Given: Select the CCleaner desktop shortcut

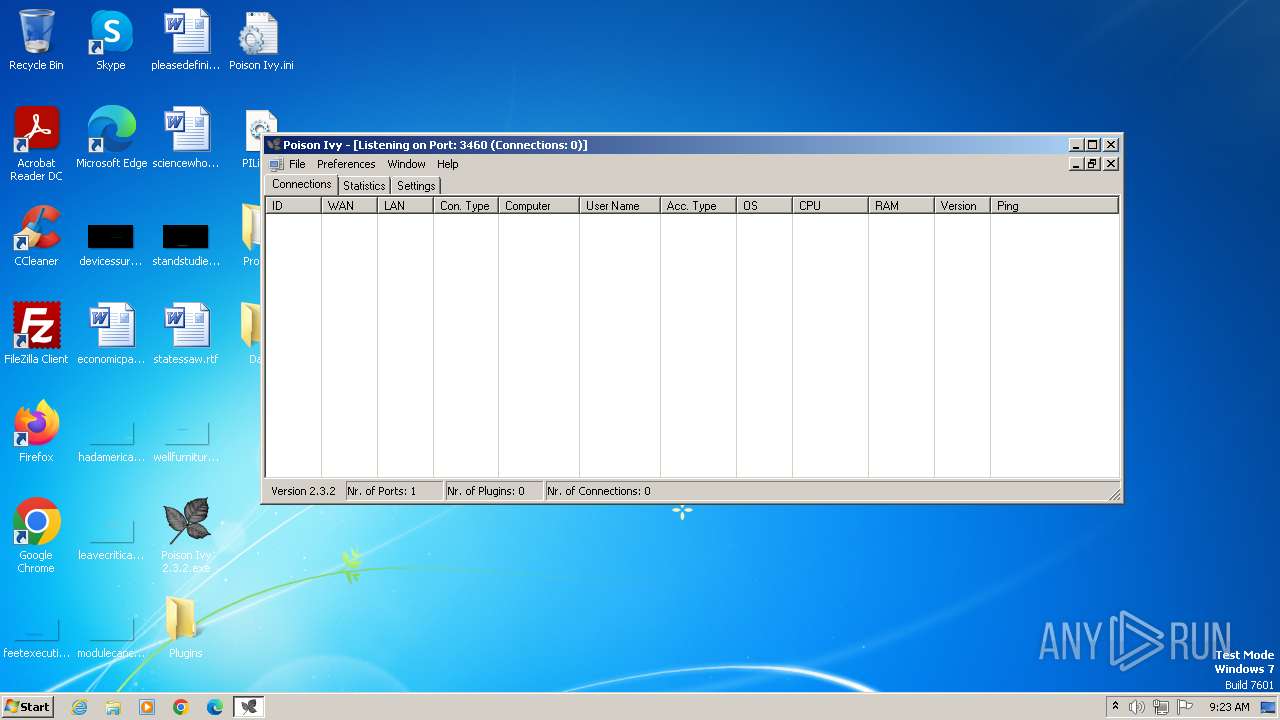Looking at the screenshot, I should point(36,236).
